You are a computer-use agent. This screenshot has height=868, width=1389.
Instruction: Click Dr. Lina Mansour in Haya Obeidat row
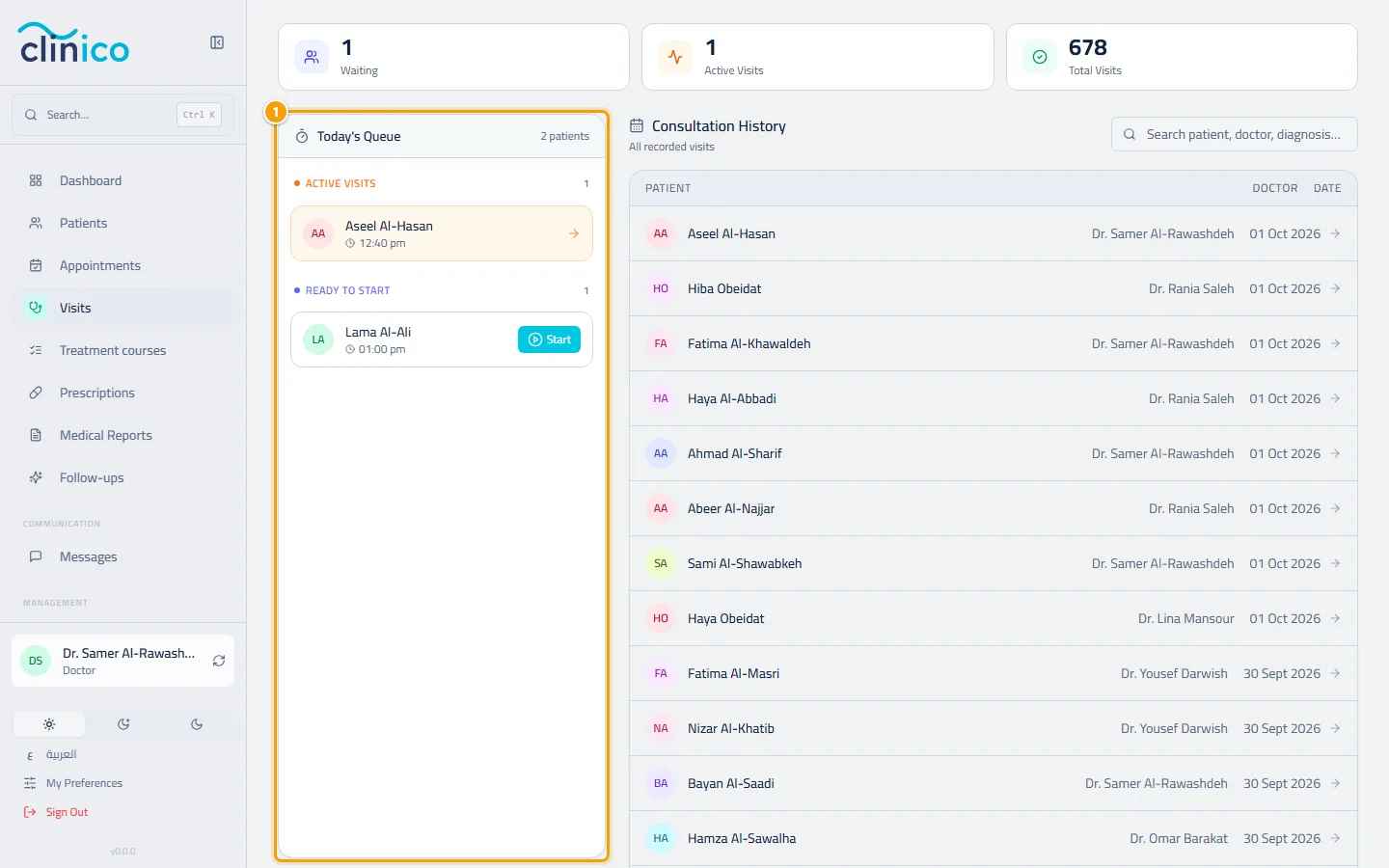coord(1186,618)
